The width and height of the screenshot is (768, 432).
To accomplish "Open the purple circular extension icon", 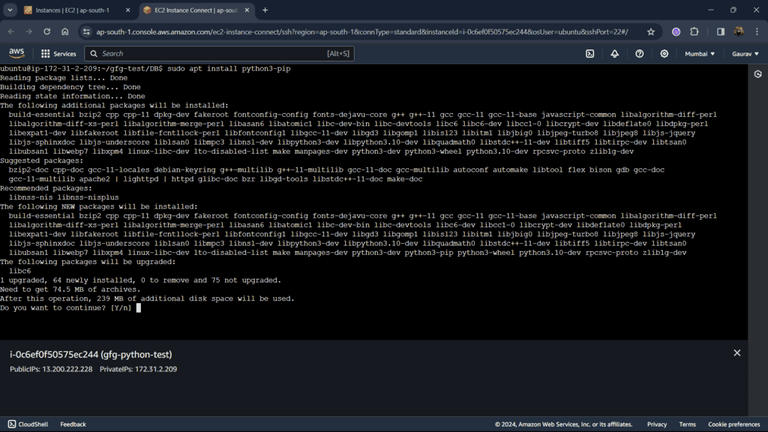I will [x=676, y=32].
